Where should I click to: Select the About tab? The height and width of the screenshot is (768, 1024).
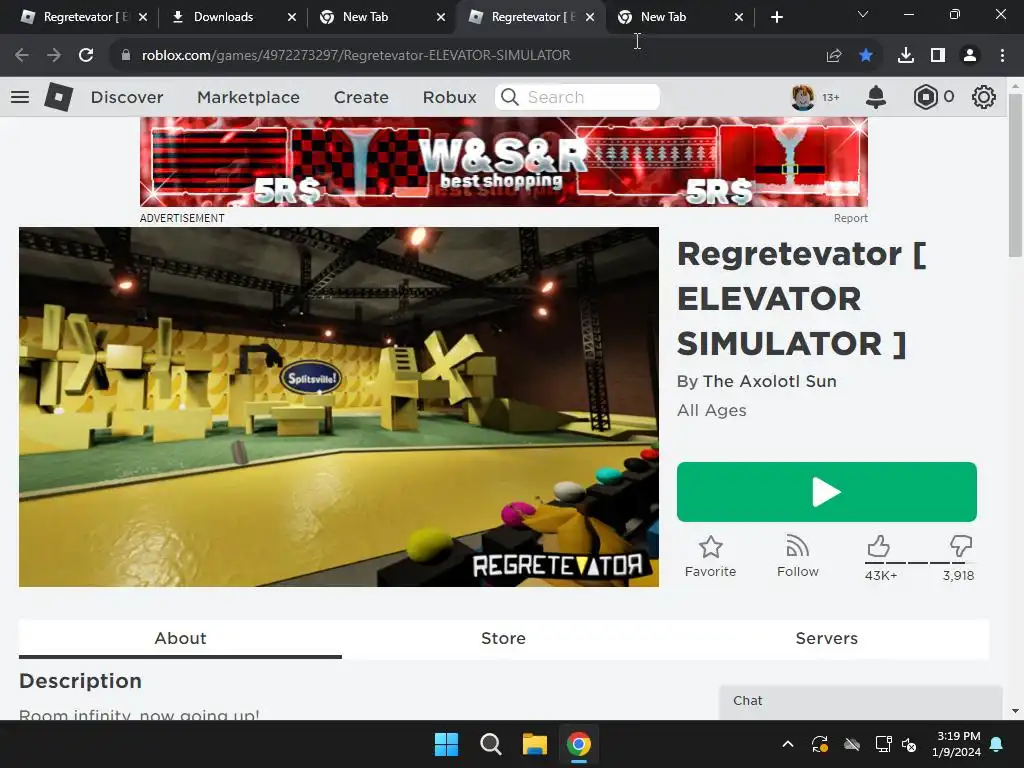pyautogui.click(x=180, y=638)
